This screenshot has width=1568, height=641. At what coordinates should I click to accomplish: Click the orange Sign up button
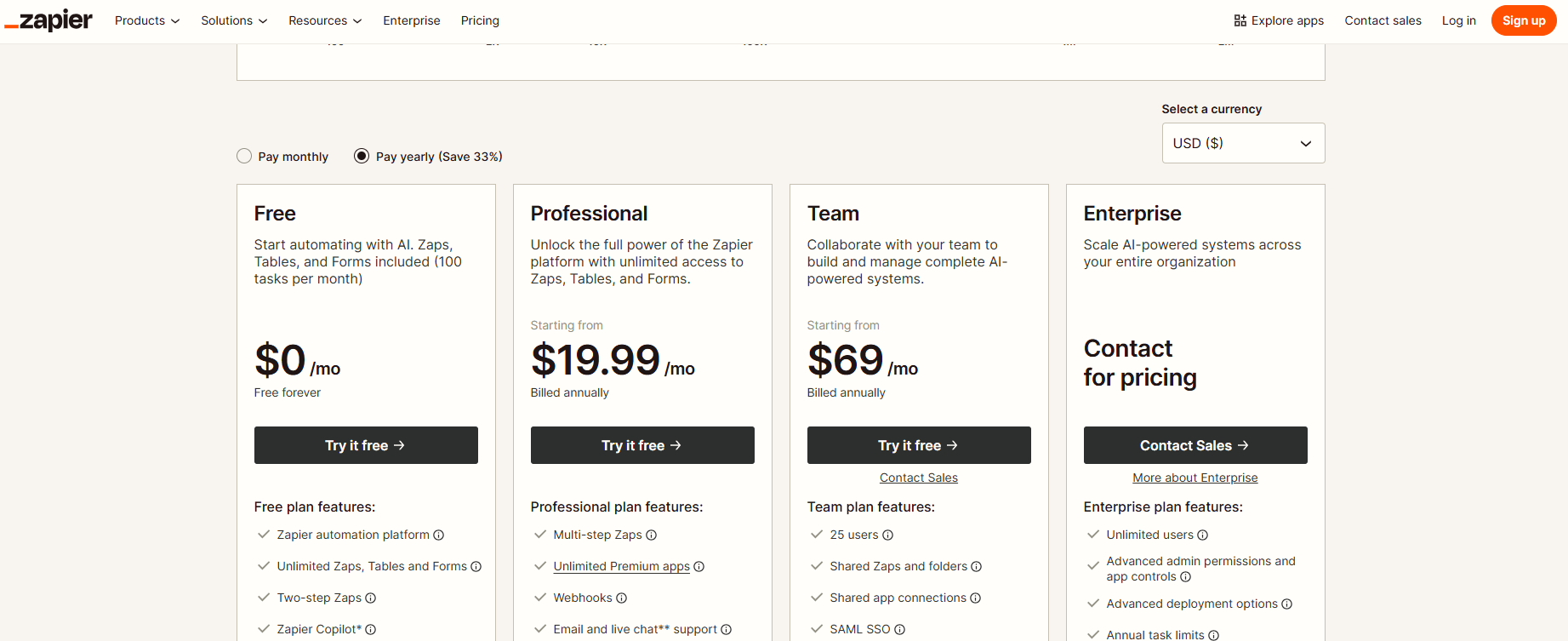pos(1524,20)
